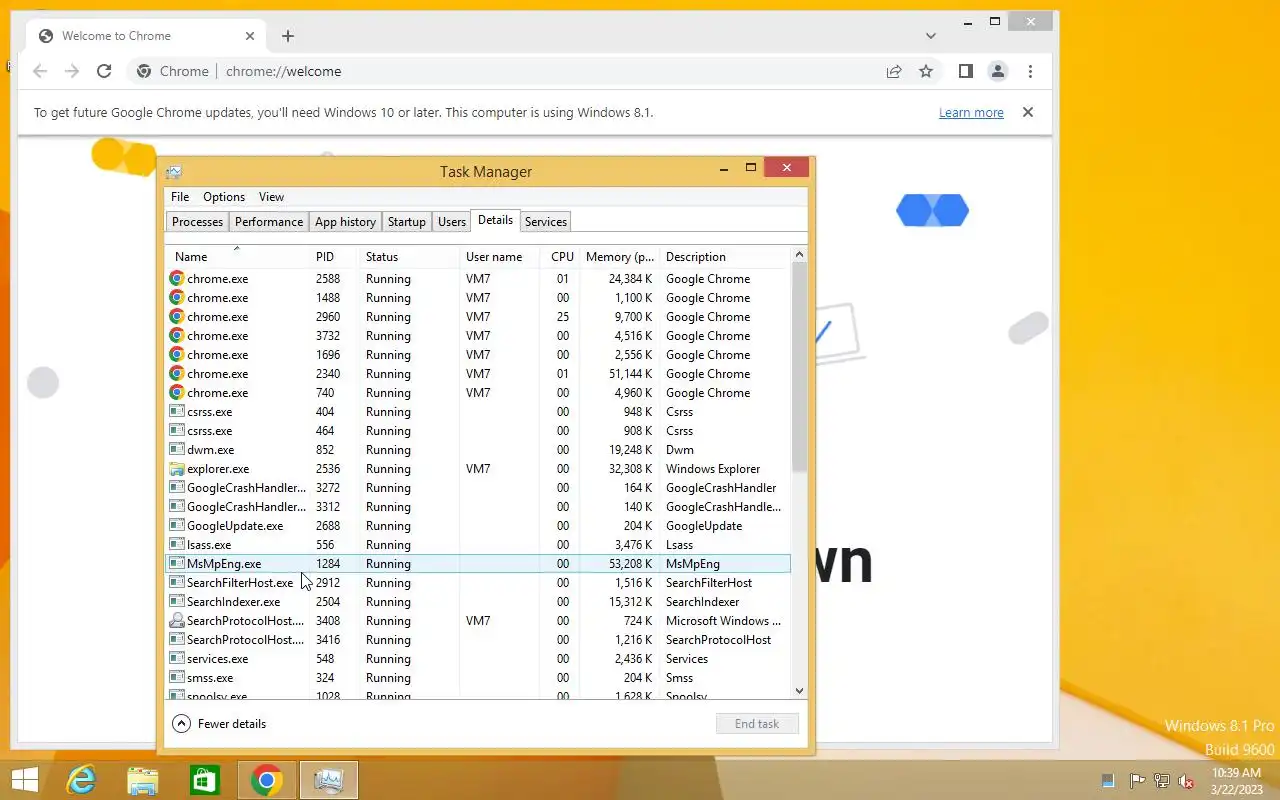Close the Welcome to Chrome tab

[x=250, y=36]
